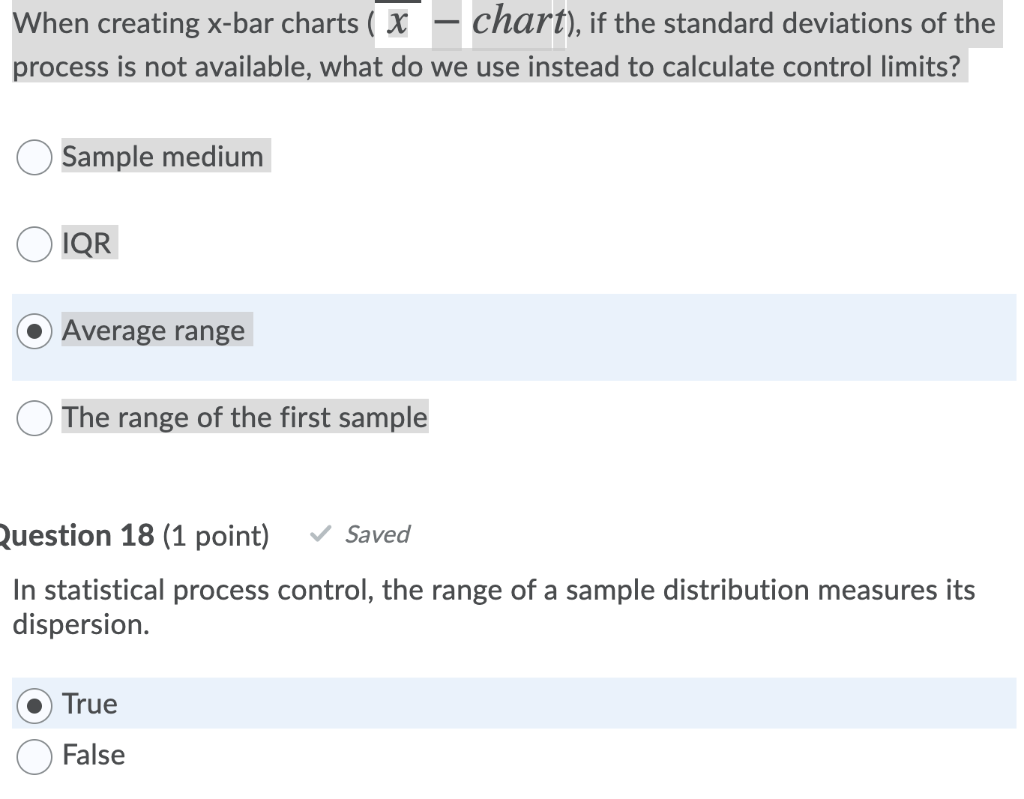Select True for Question 18

pos(34,703)
